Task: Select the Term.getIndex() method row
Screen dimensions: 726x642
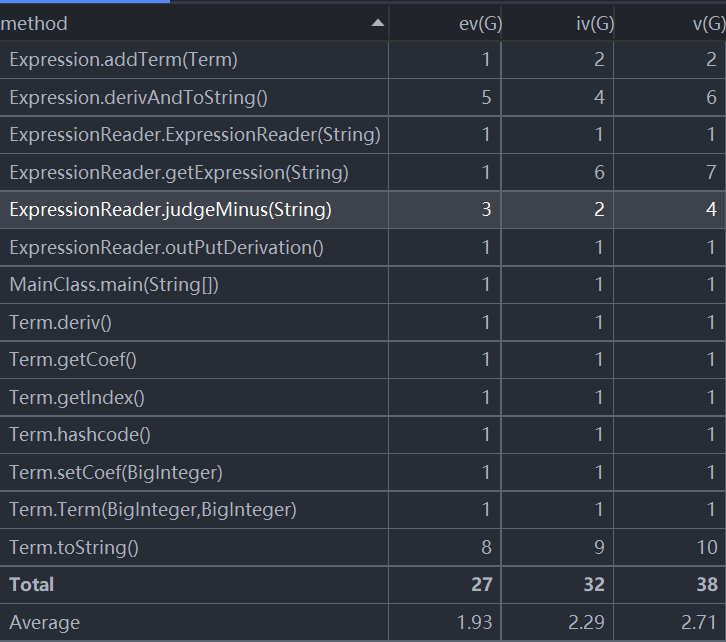Action: coord(363,398)
